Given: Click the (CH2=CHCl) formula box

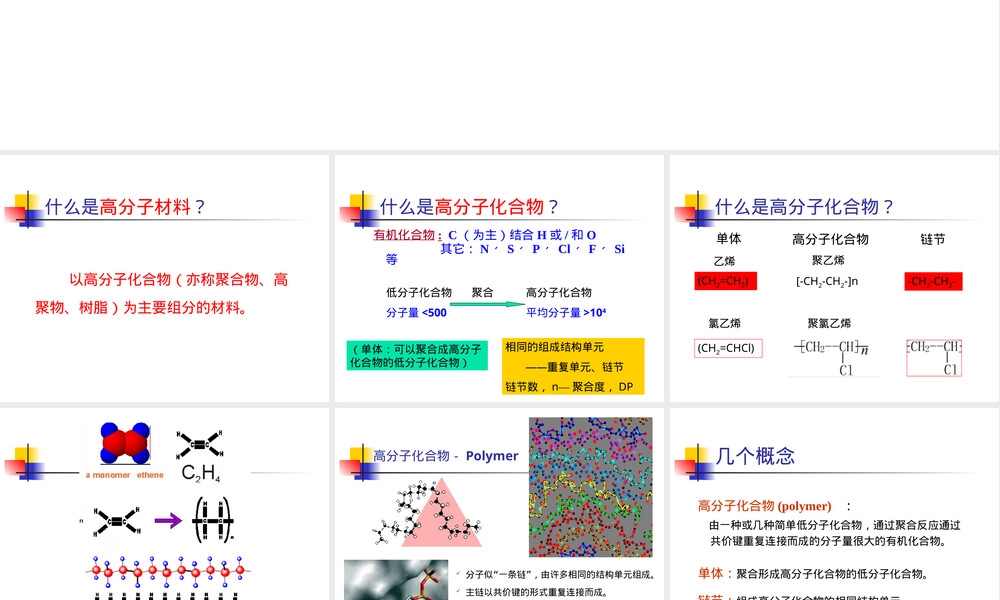Looking at the screenshot, I should pyautogui.click(x=728, y=348).
